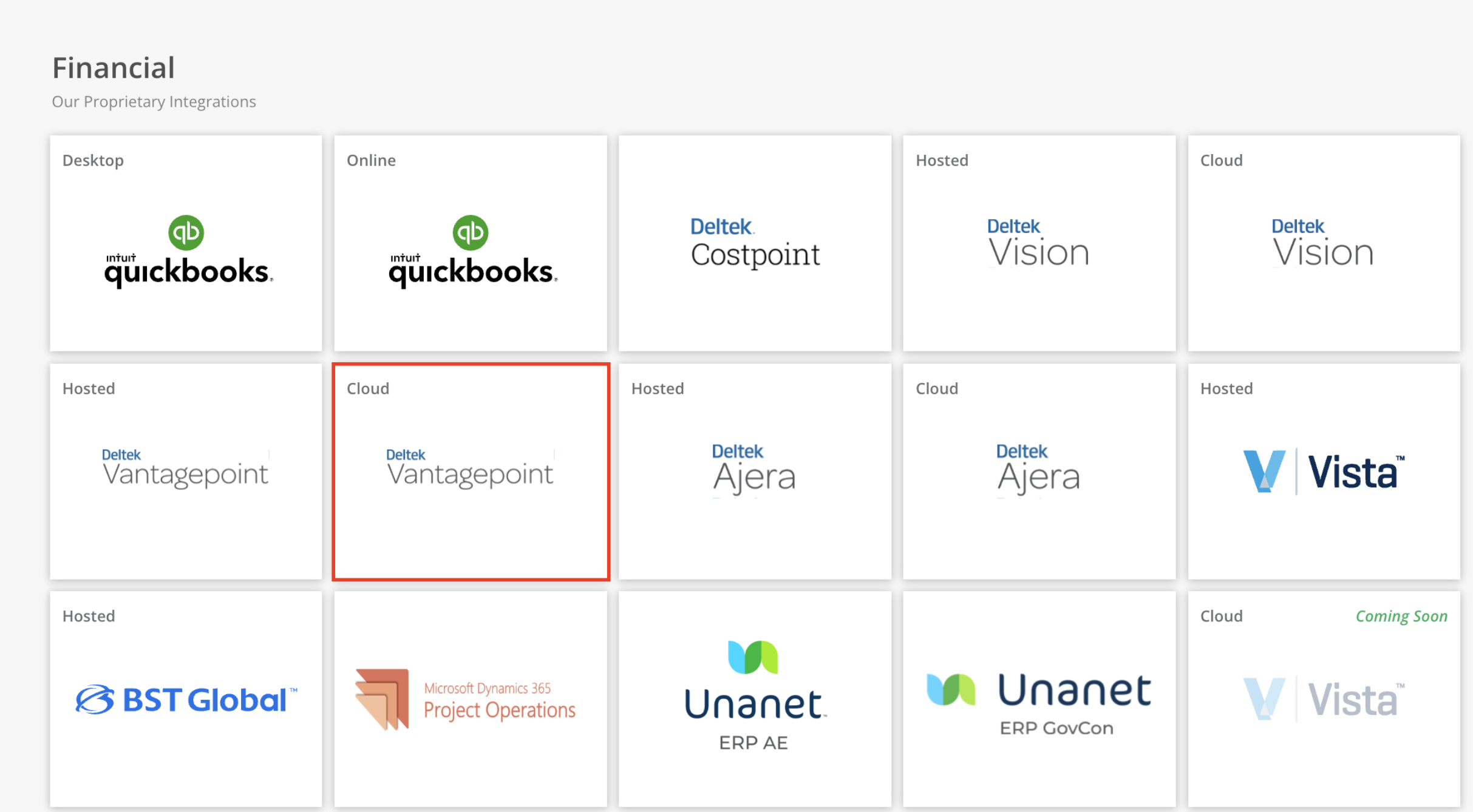
Task: Click the Desktop label on QuickBooks card
Action: tap(93, 160)
